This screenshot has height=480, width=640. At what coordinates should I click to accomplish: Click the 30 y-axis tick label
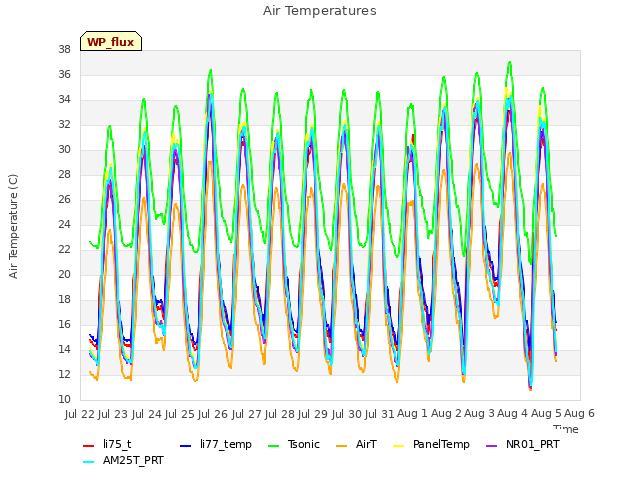tap(64, 150)
